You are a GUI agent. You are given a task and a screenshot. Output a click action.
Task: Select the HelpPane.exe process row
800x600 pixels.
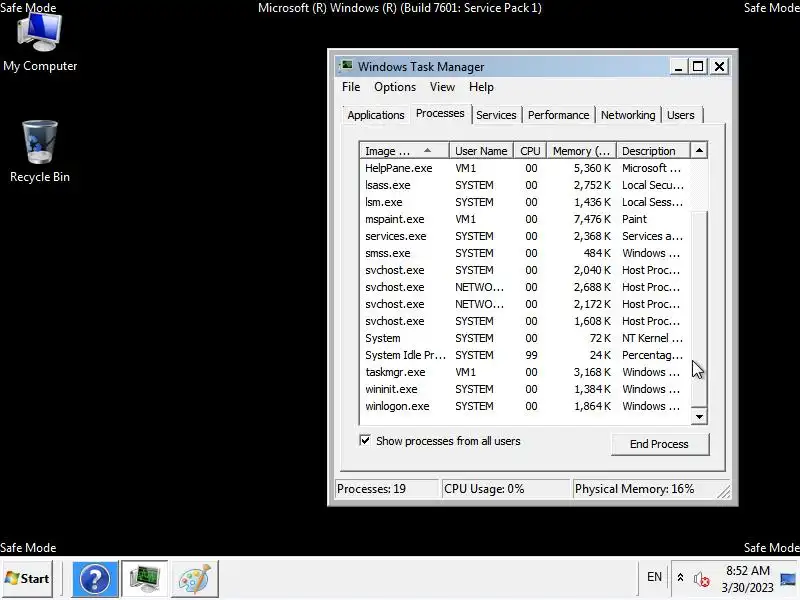pyautogui.click(x=524, y=168)
